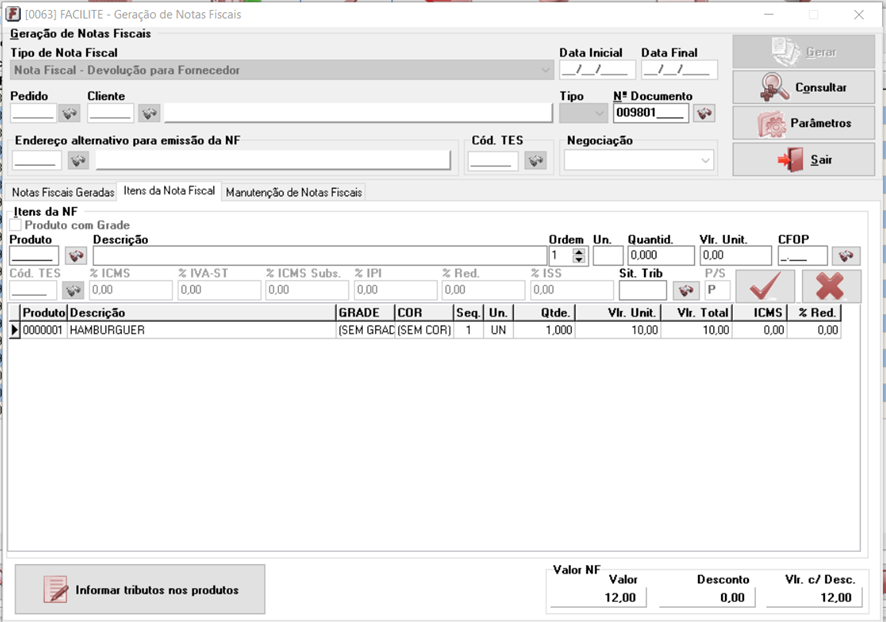
Task: Open the disabled item-row Cód. TES lookup icon
Action: pyautogui.click(x=72, y=290)
